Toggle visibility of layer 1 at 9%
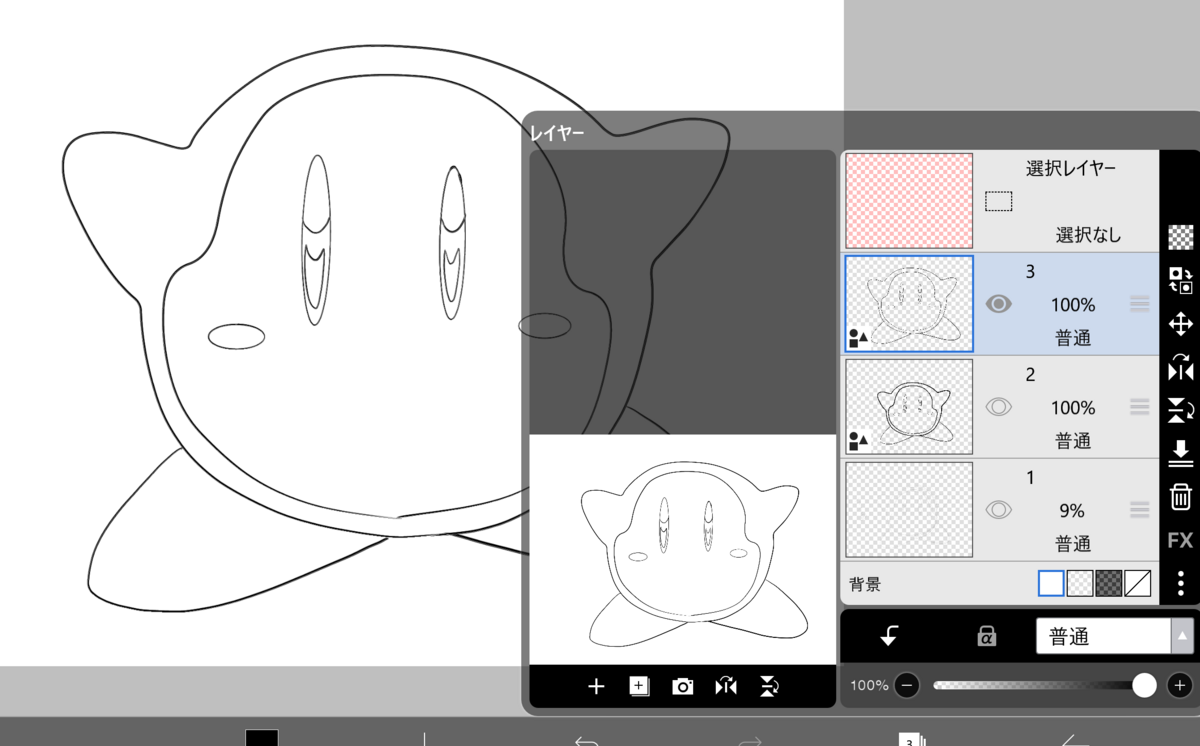Image resolution: width=1200 pixels, height=746 pixels. [x=999, y=510]
